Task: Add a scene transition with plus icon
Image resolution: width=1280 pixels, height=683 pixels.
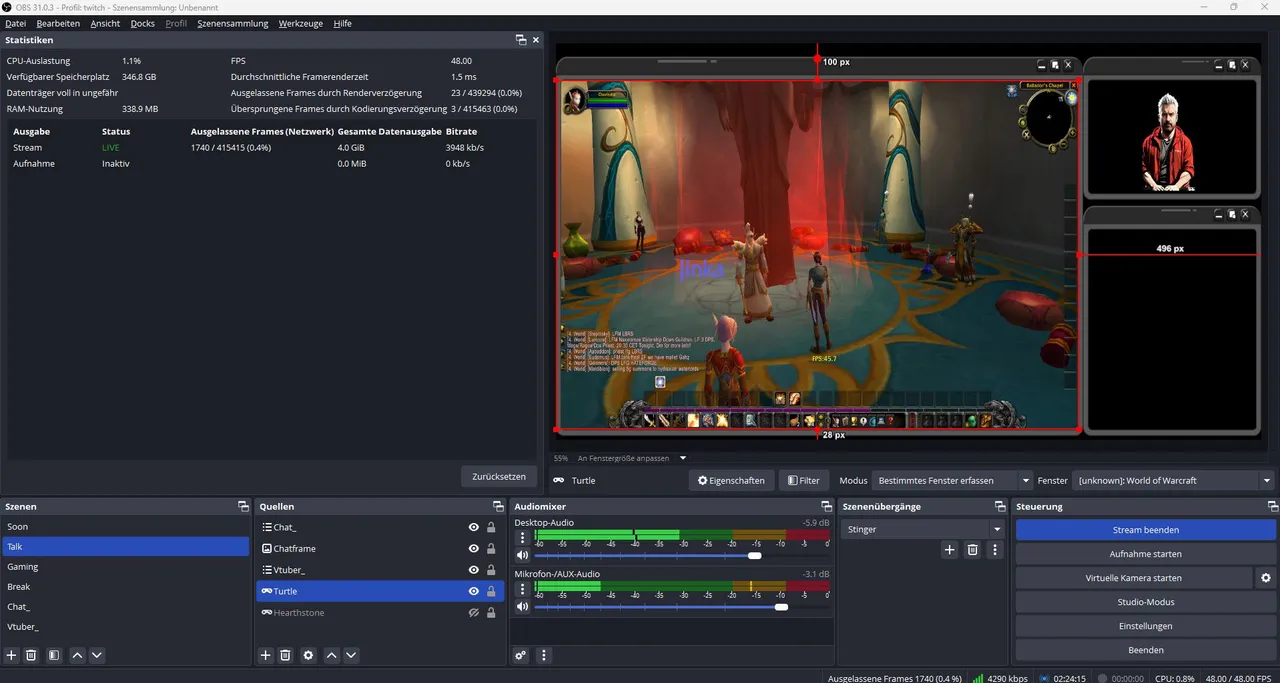Action: [x=950, y=549]
